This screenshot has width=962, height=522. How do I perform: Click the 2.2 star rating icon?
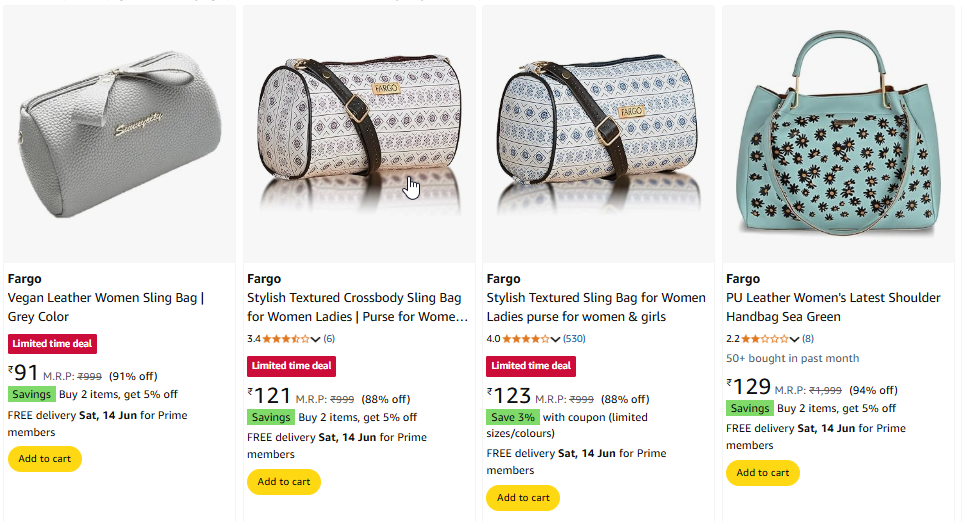(764, 339)
